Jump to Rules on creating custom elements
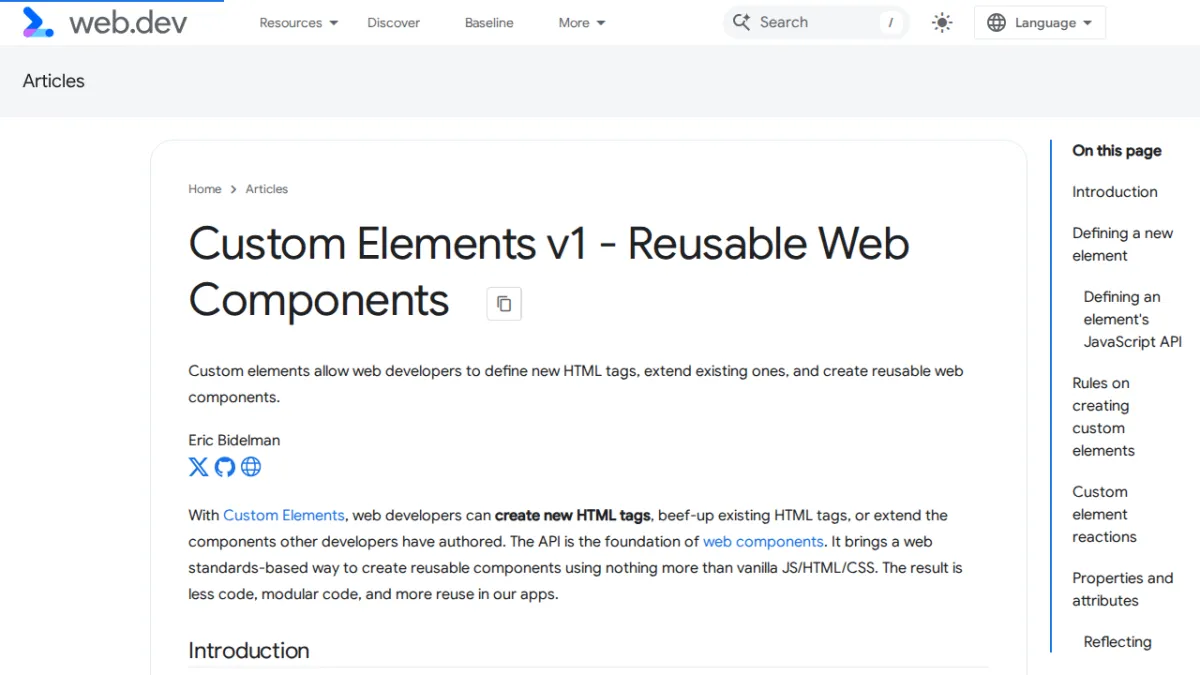This screenshot has width=1200, height=675. [1104, 417]
